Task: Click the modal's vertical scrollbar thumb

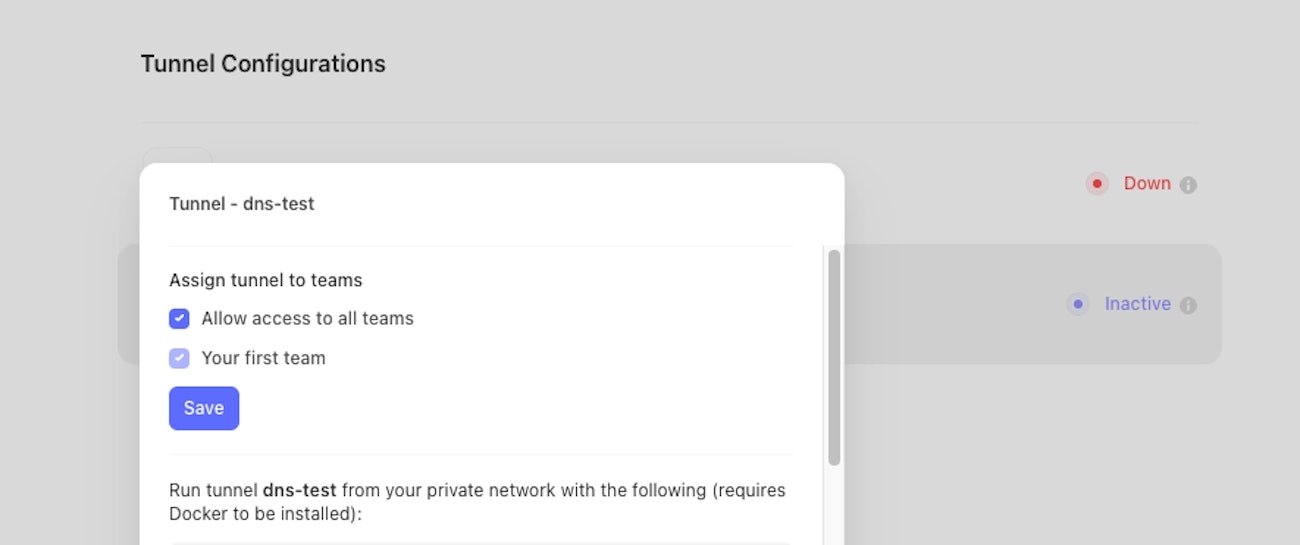Action: [x=834, y=357]
